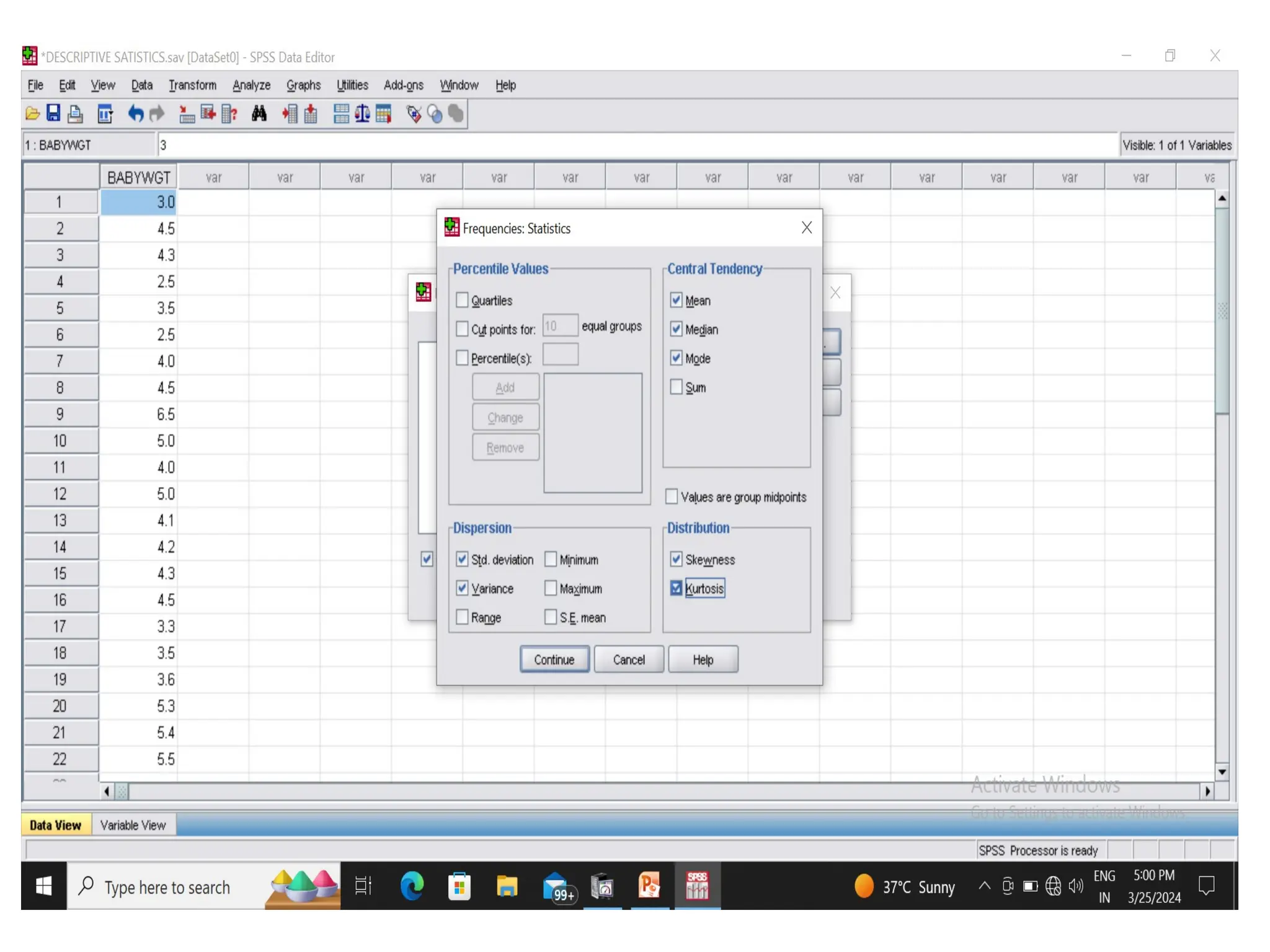
Task: Click the Undo arrow icon
Action: [x=135, y=113]
